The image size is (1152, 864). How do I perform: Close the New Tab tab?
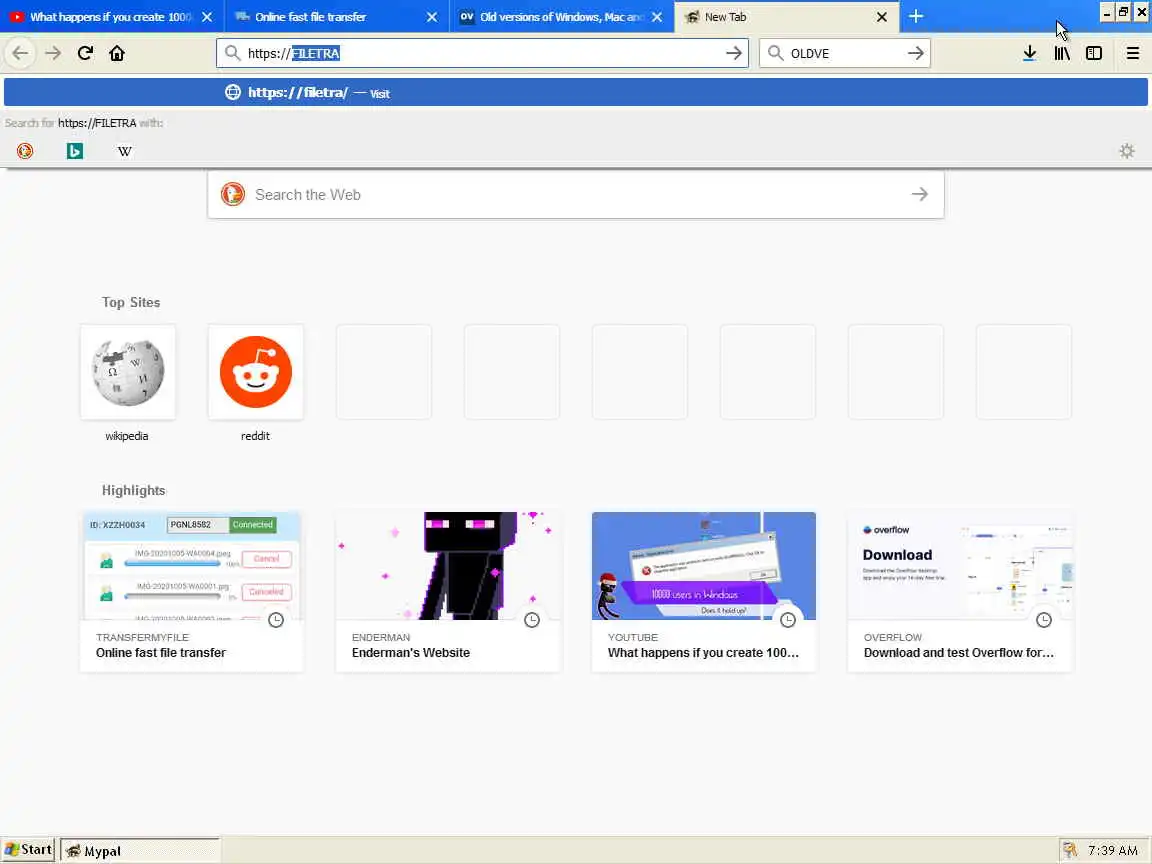point(882,16)
